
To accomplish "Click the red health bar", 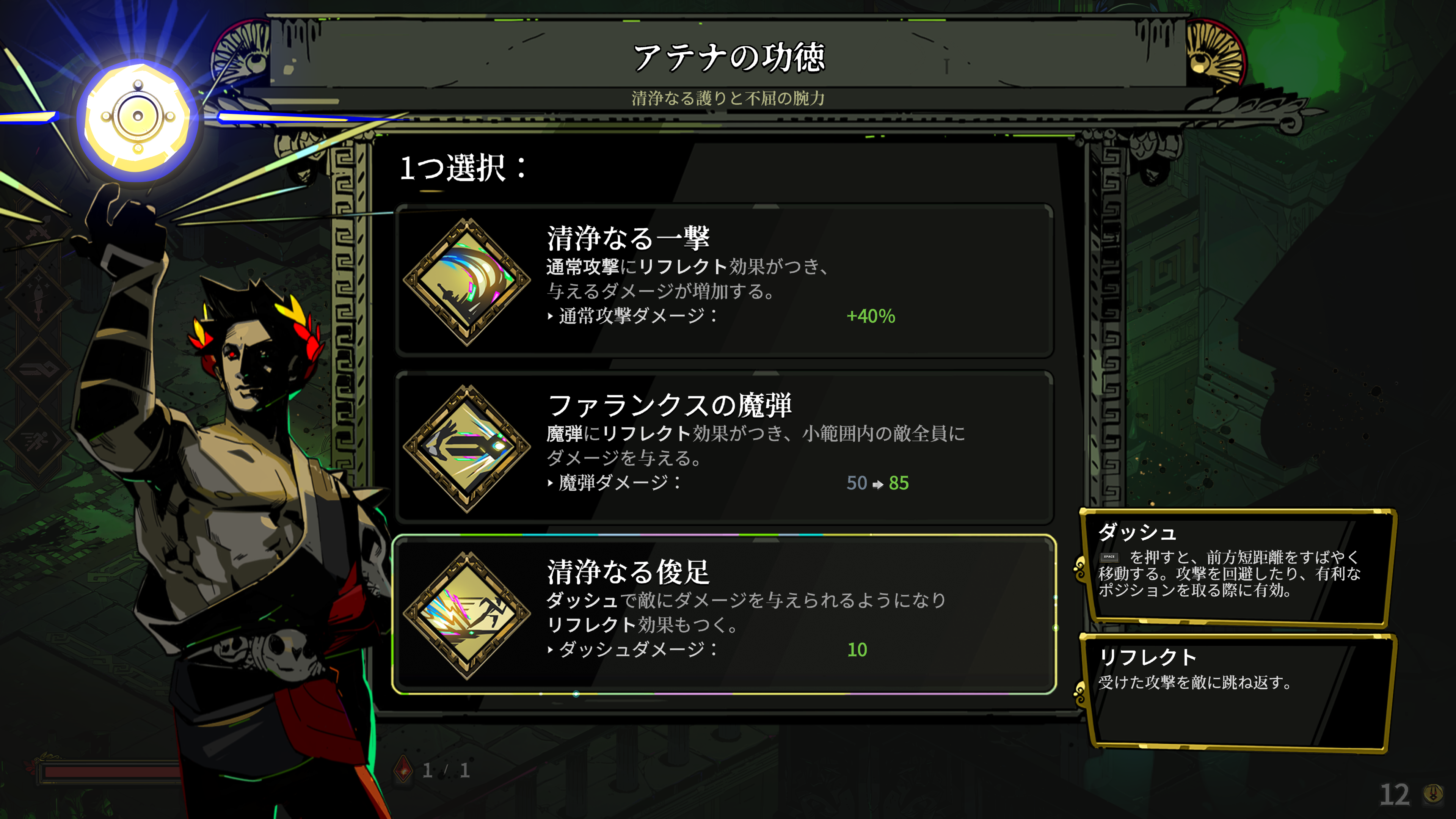I will coord(111,772).
